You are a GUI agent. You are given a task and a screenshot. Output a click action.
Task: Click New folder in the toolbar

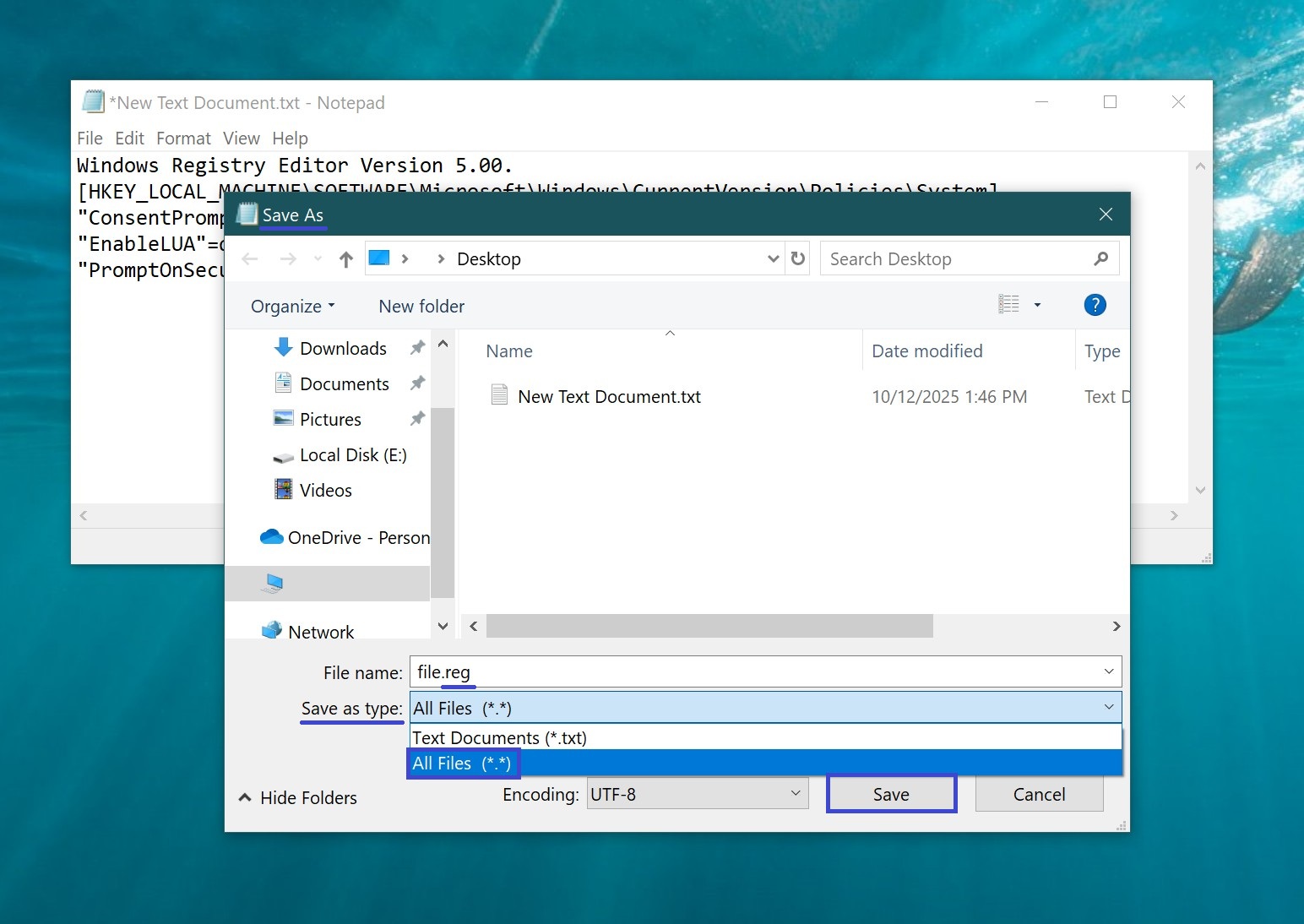click(421, 307)
